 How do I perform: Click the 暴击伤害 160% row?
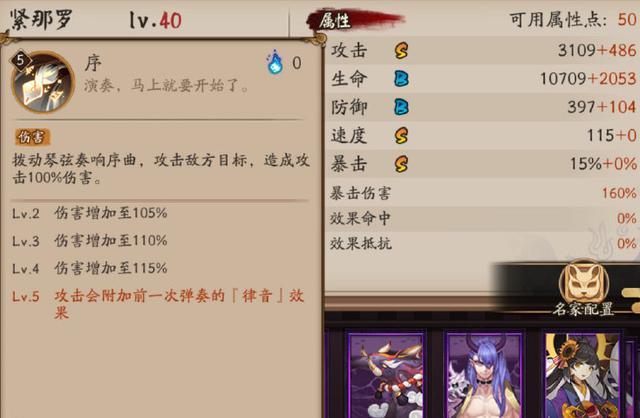pyautogui.click(x=482, y=193)
